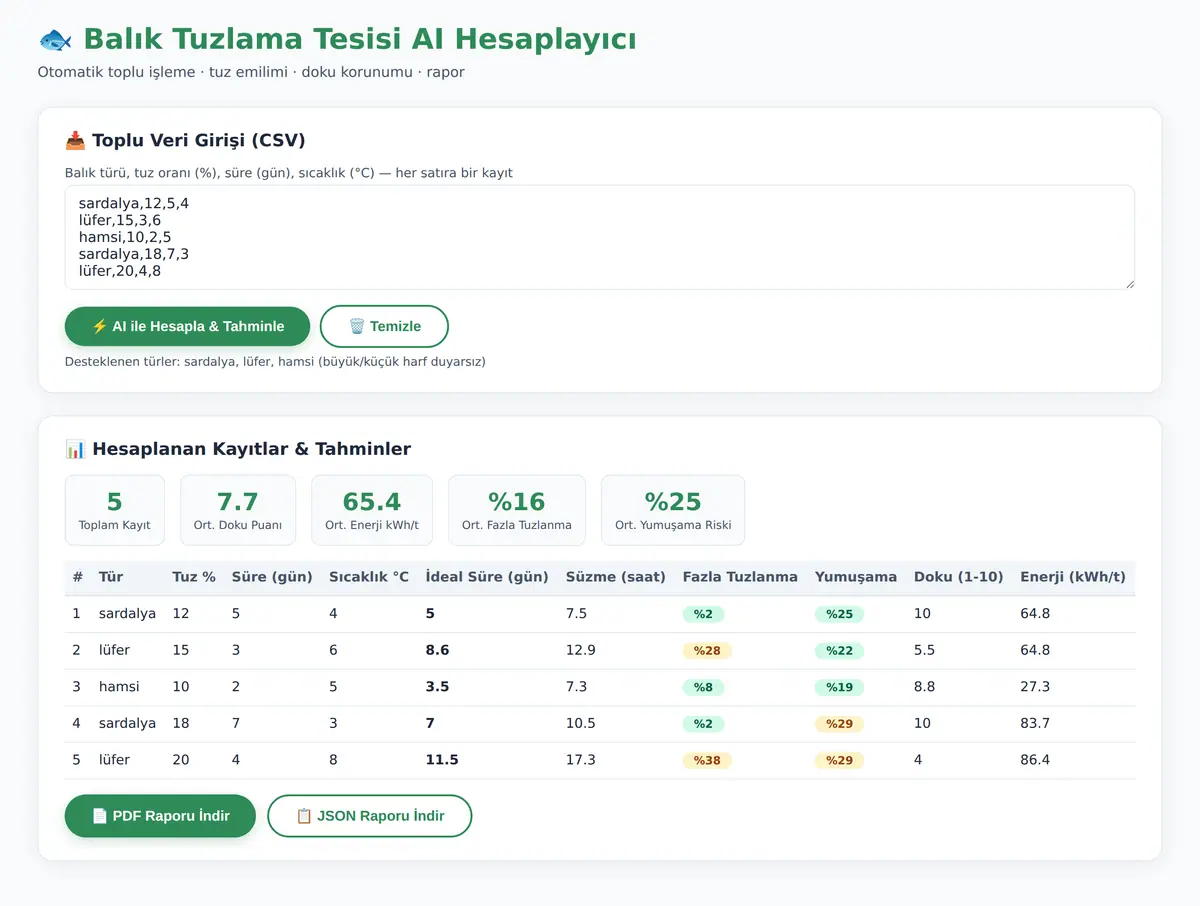The height and width of the screenshot is (906, 1200).
Task: Click ideal duration value 8.6
Action: pyautogui.click(x=438, y=650)
